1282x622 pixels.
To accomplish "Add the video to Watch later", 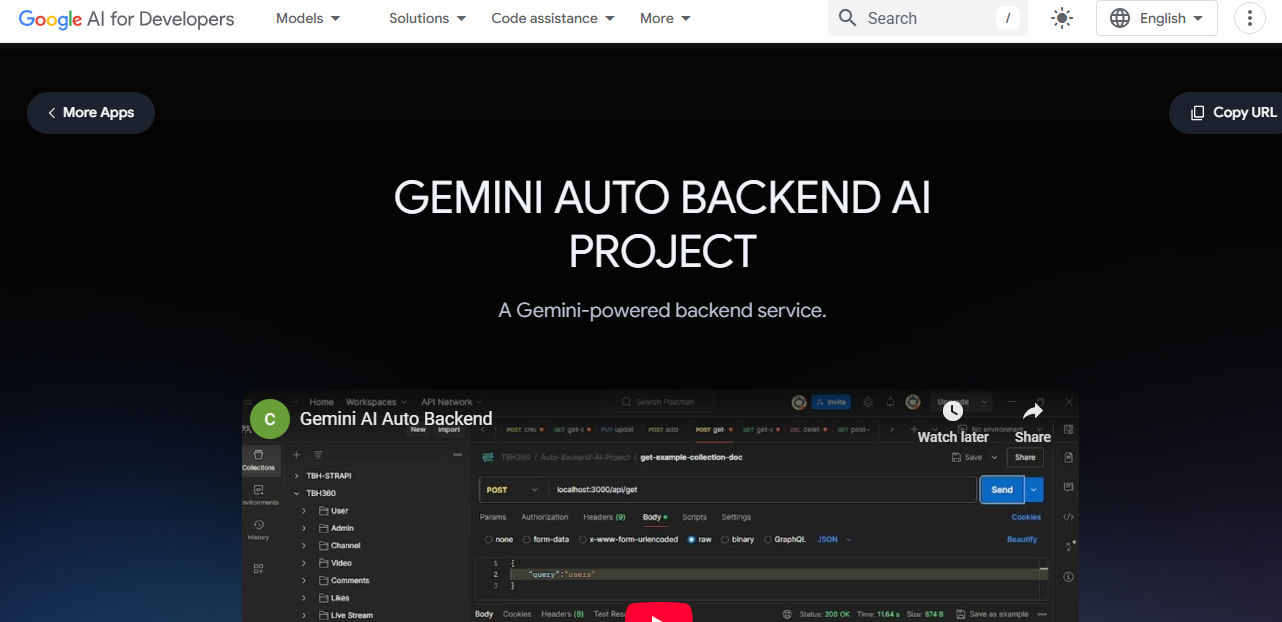I will tap(953, 421).
